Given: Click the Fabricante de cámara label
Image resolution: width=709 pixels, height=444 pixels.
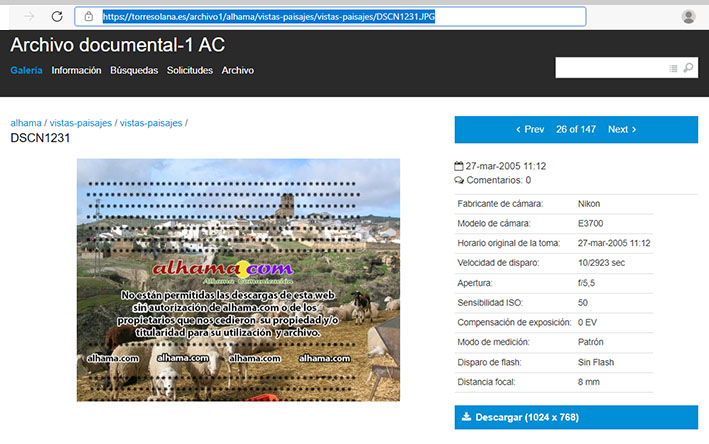Looking at the screenshot, I should point(500,204).
